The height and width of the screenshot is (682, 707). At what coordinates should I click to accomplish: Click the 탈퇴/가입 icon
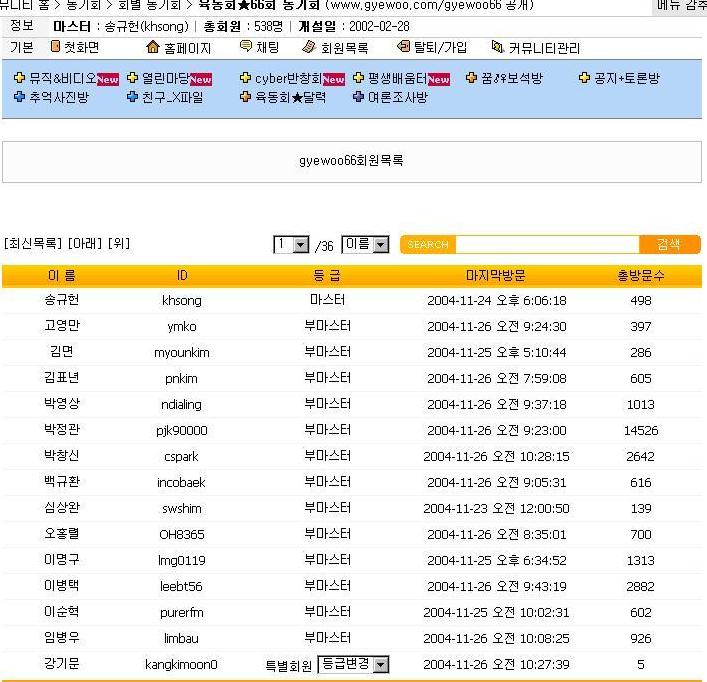(x=404, y=47)
